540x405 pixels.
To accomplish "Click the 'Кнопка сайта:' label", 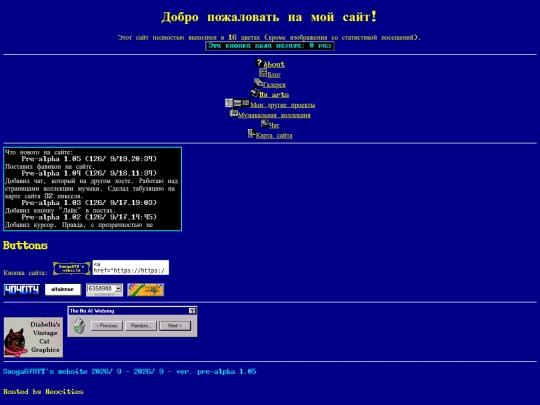I will (x=26, y=273).
